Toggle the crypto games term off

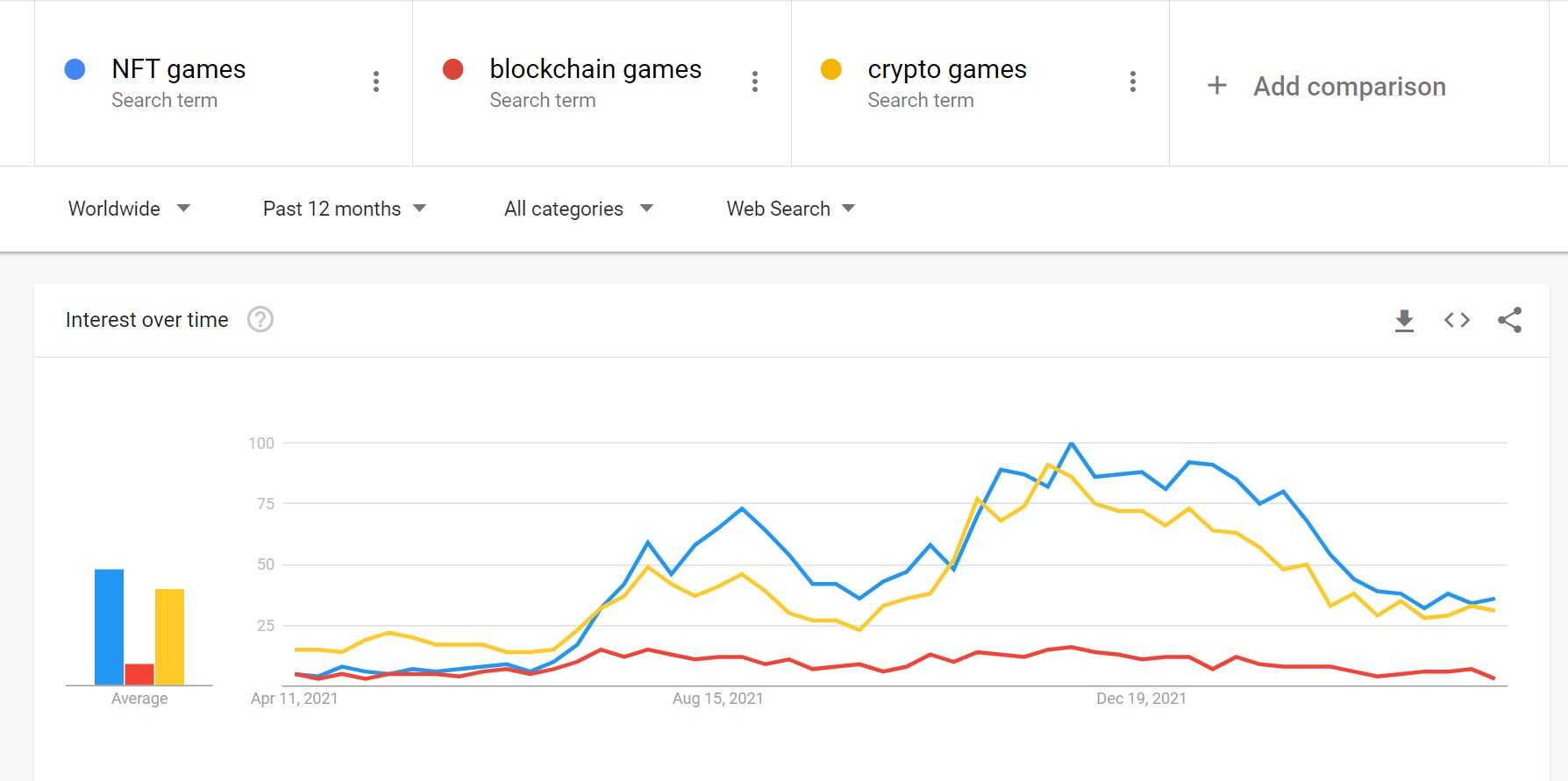pos(830,69)
